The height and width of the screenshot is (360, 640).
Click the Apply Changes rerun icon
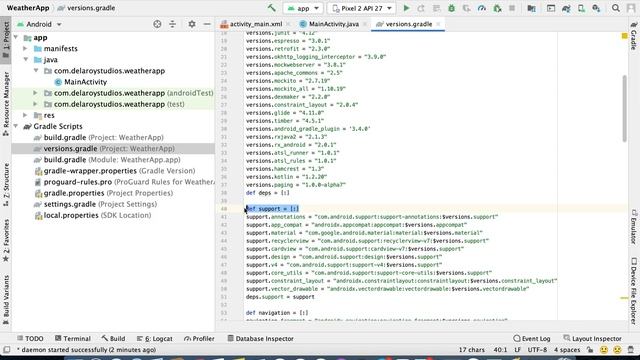click(x=421, y=8)
